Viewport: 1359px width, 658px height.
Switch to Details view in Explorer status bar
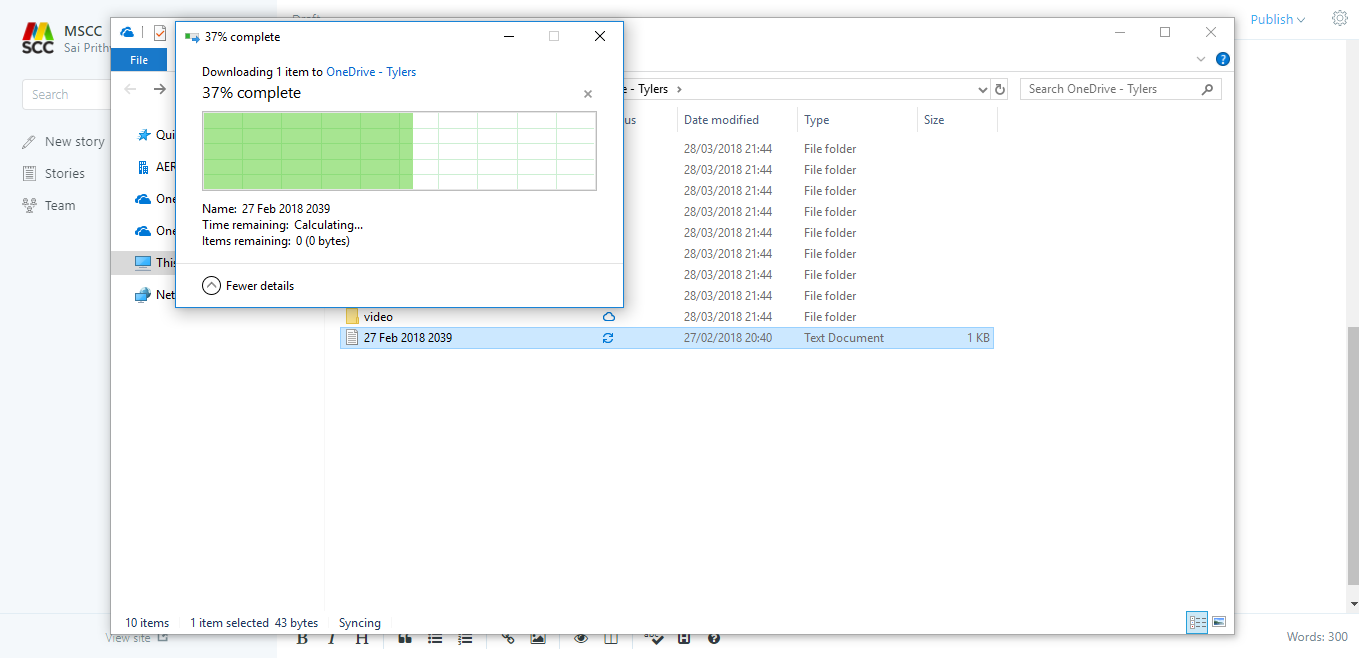[1197, 622]
